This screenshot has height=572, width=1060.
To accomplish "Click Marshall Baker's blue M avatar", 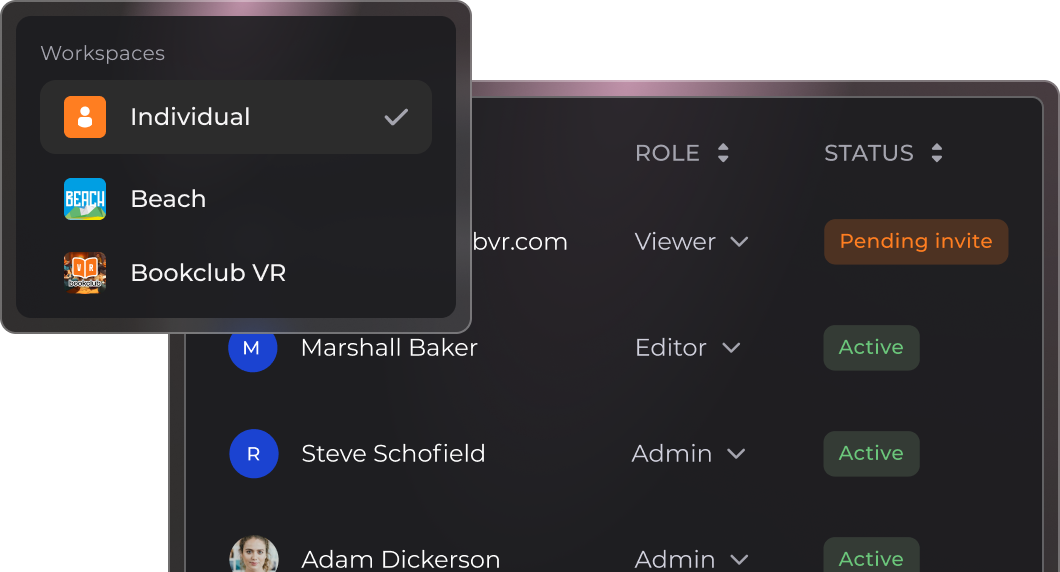I will point(252,348).
